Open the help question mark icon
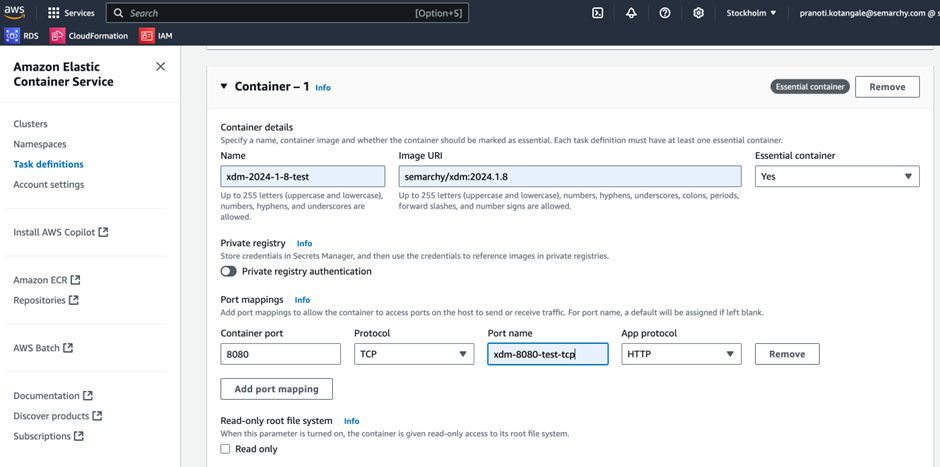The height and width of the screenshot is (467, 940). click(x=665, y=13)
